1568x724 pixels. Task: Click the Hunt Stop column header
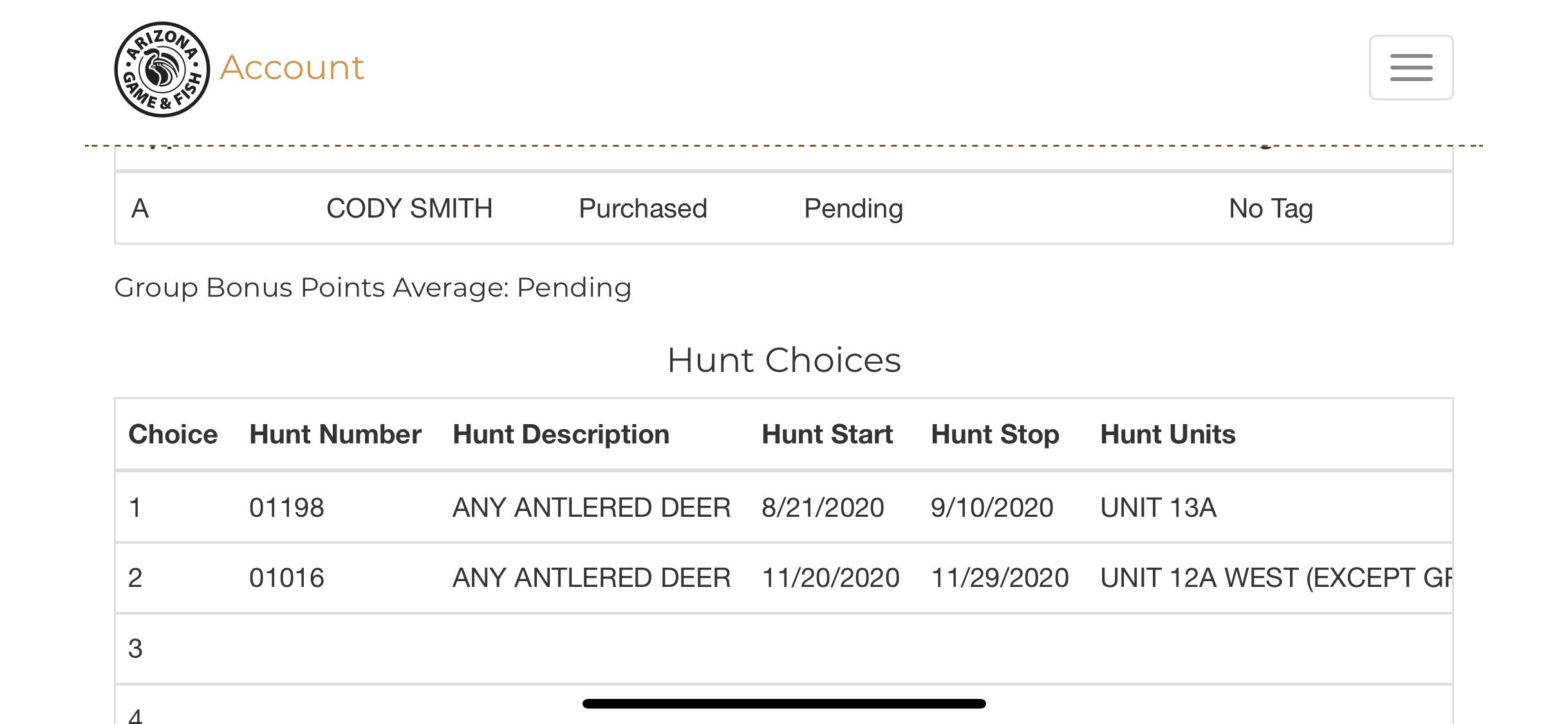pos(995,434)
